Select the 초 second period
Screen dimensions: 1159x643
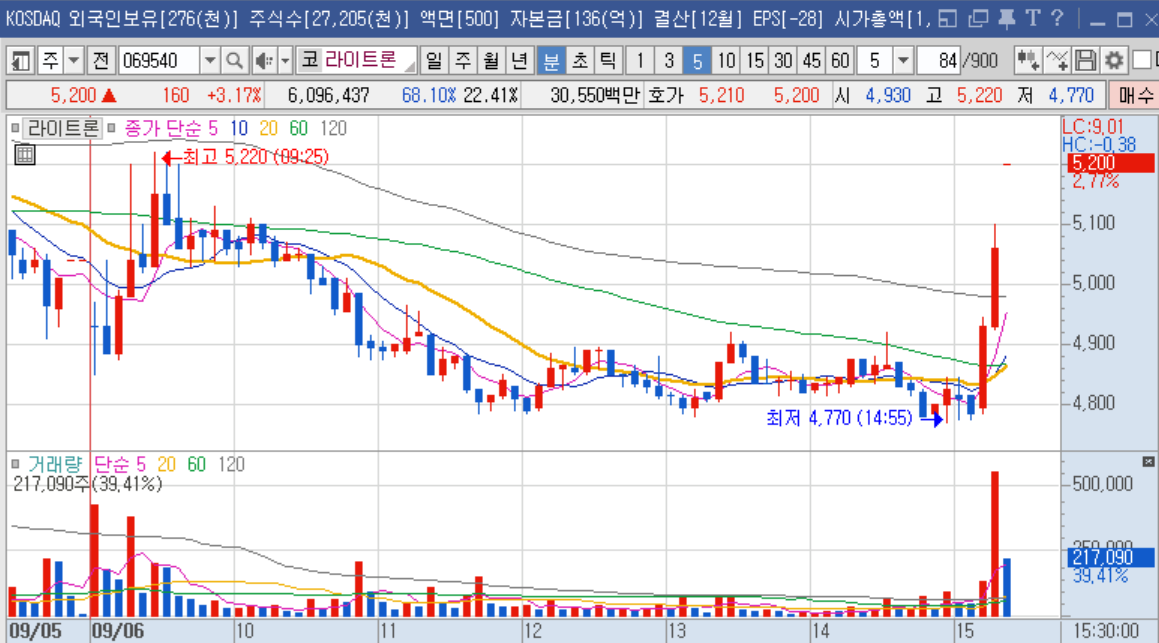click(x=580, y=61)
